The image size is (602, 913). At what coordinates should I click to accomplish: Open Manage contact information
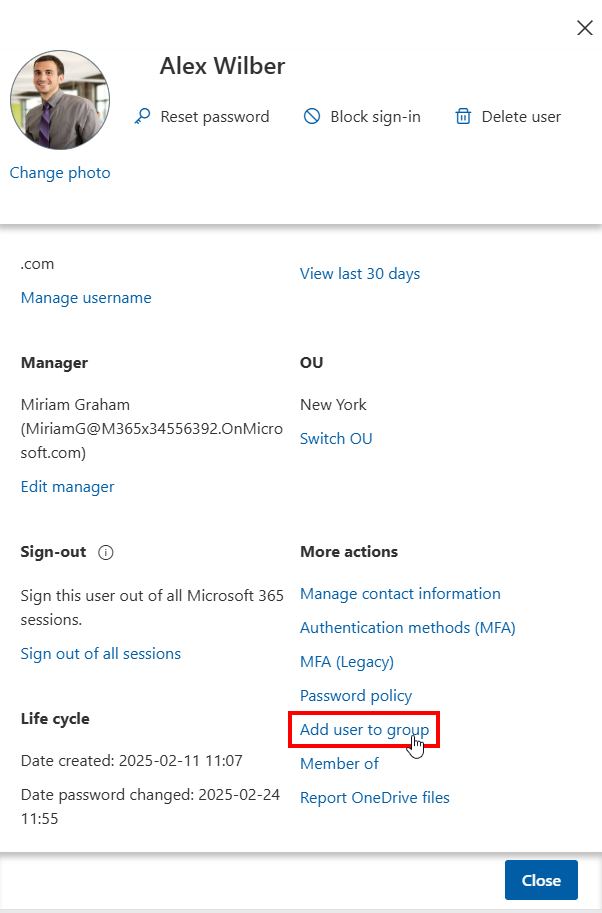tap(400, 594)
